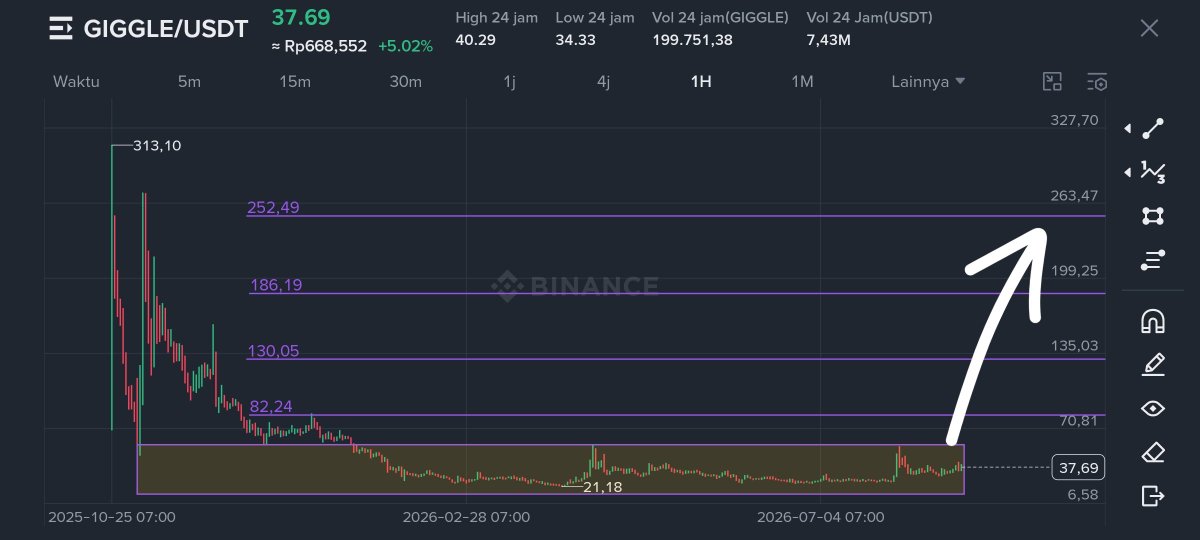
Task: Expand the line tool options arrow
Action: click(x=1128, y=129)
